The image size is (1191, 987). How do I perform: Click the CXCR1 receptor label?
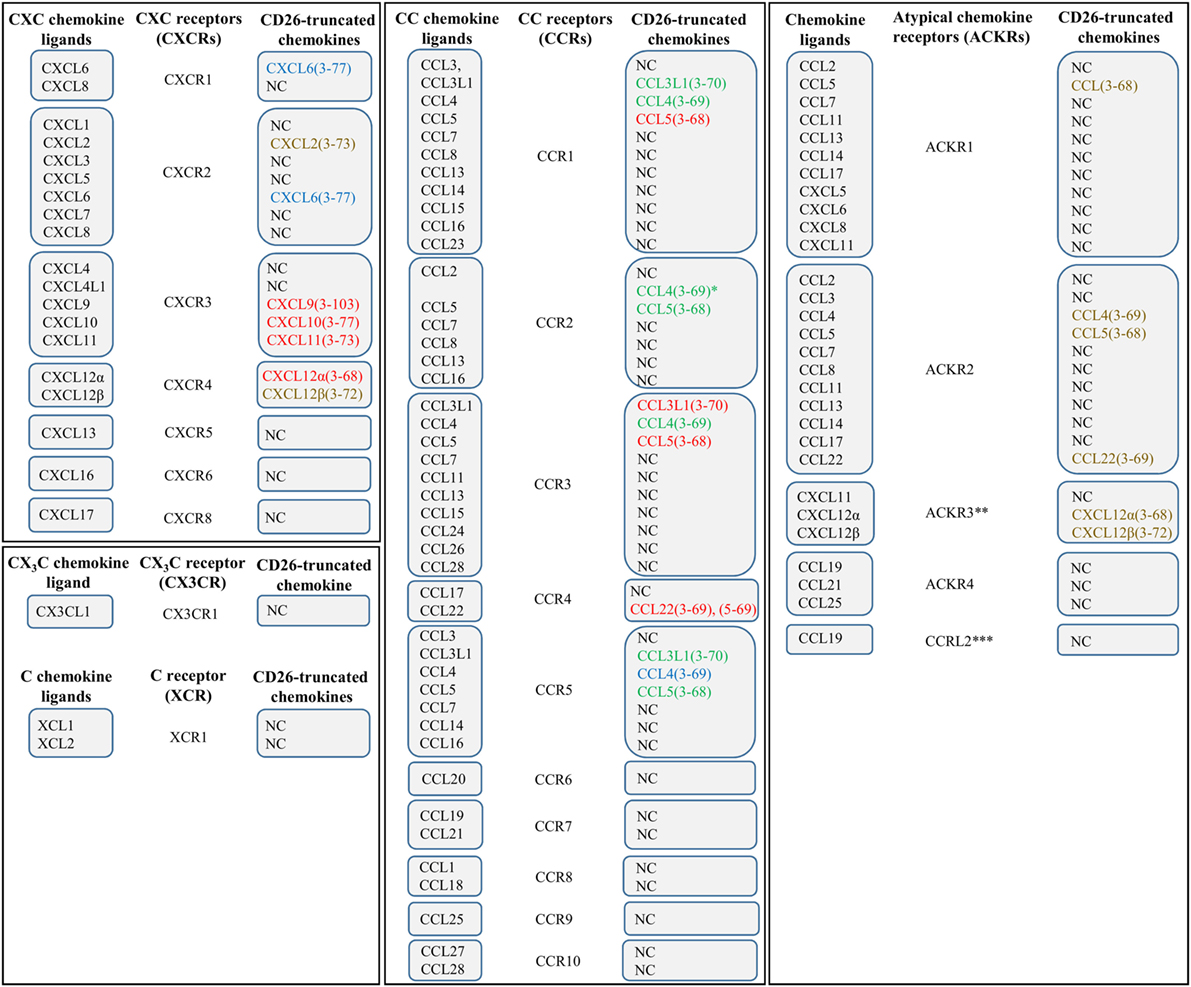coord(188,79)
